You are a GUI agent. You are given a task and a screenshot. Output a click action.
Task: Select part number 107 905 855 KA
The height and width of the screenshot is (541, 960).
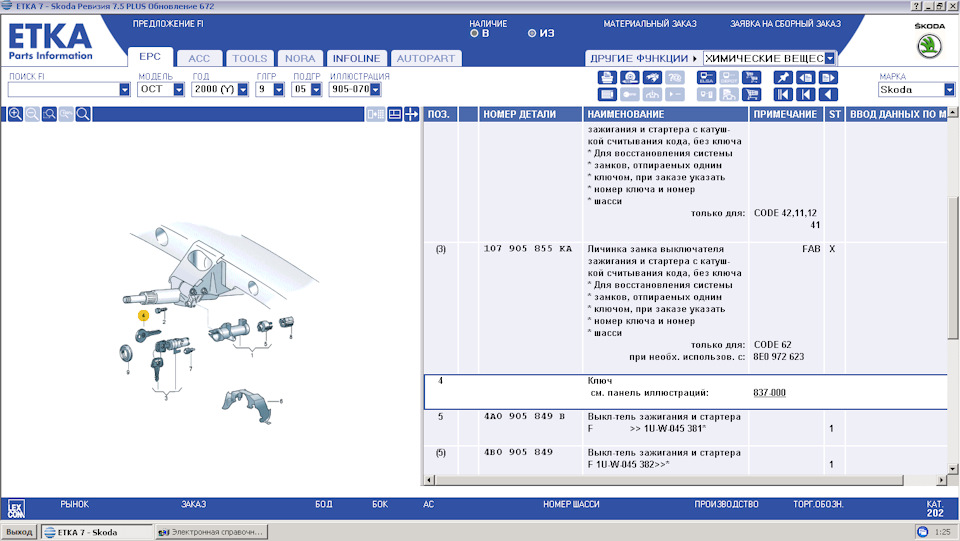tap(528, 249)
